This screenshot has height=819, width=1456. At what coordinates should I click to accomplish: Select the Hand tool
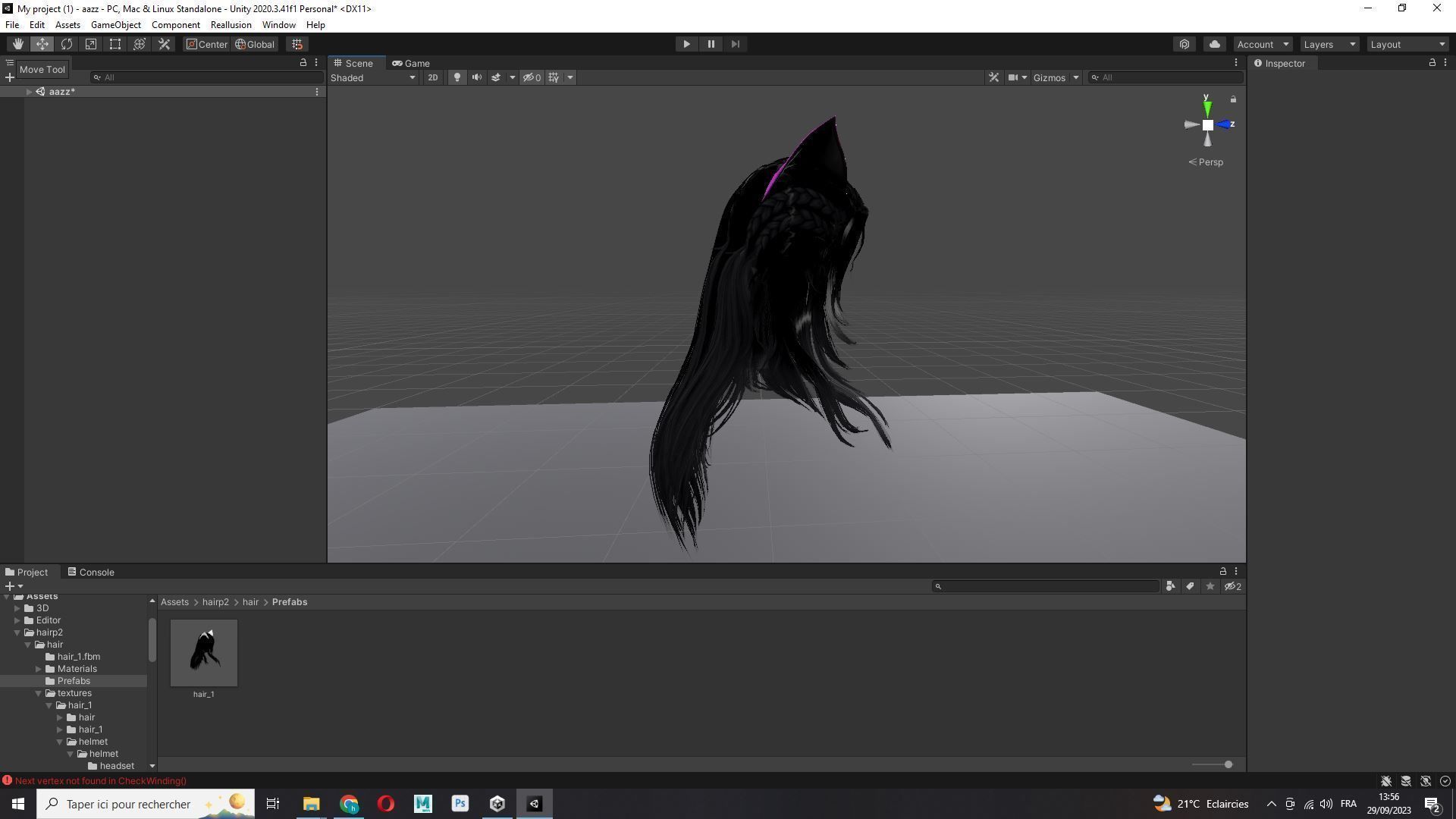(x=17, y=44)
